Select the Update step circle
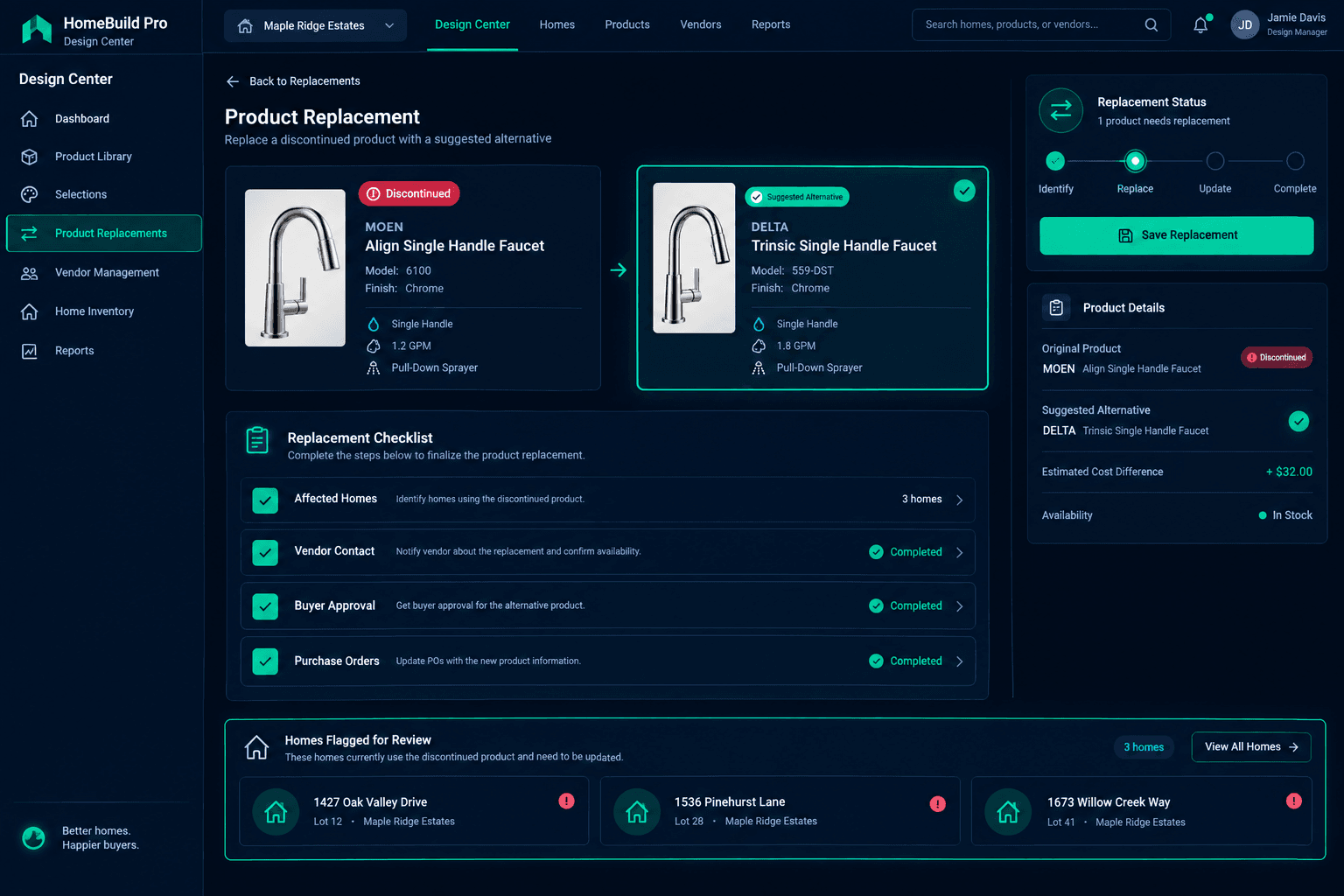 pos(1215,161)
